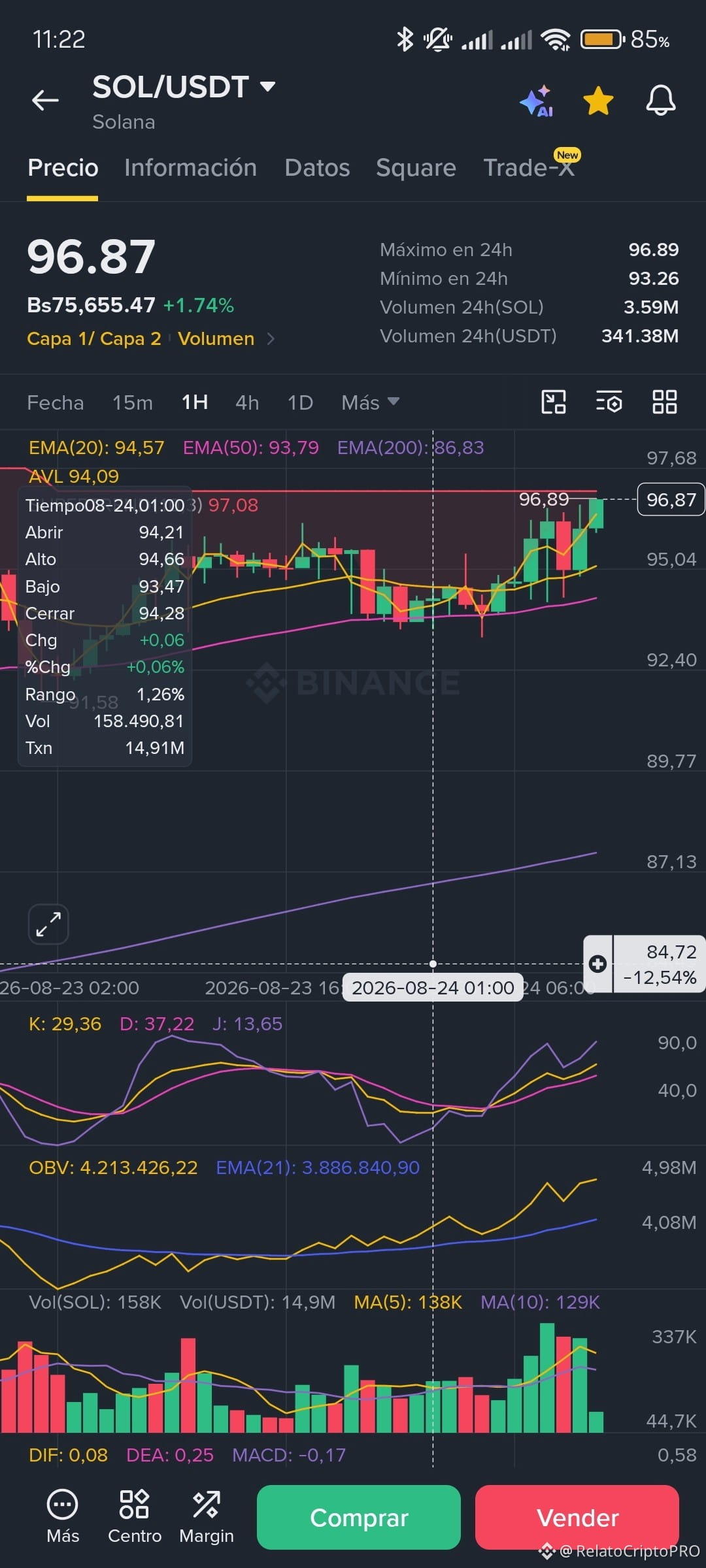Tap the DIF: 0,08 MACD label
The width and height of the screenshot is (706, 1568).
[68, 1455]
